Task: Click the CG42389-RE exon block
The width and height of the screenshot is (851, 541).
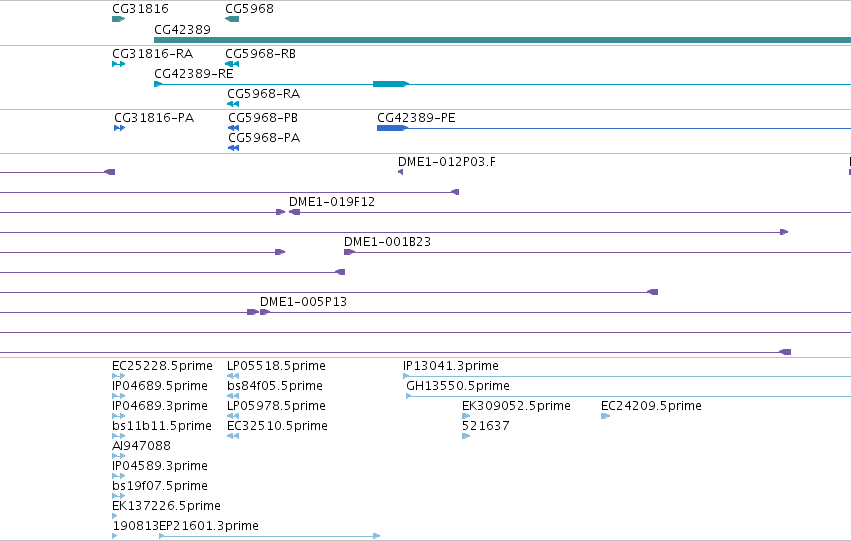Action: tap(390, 84)
